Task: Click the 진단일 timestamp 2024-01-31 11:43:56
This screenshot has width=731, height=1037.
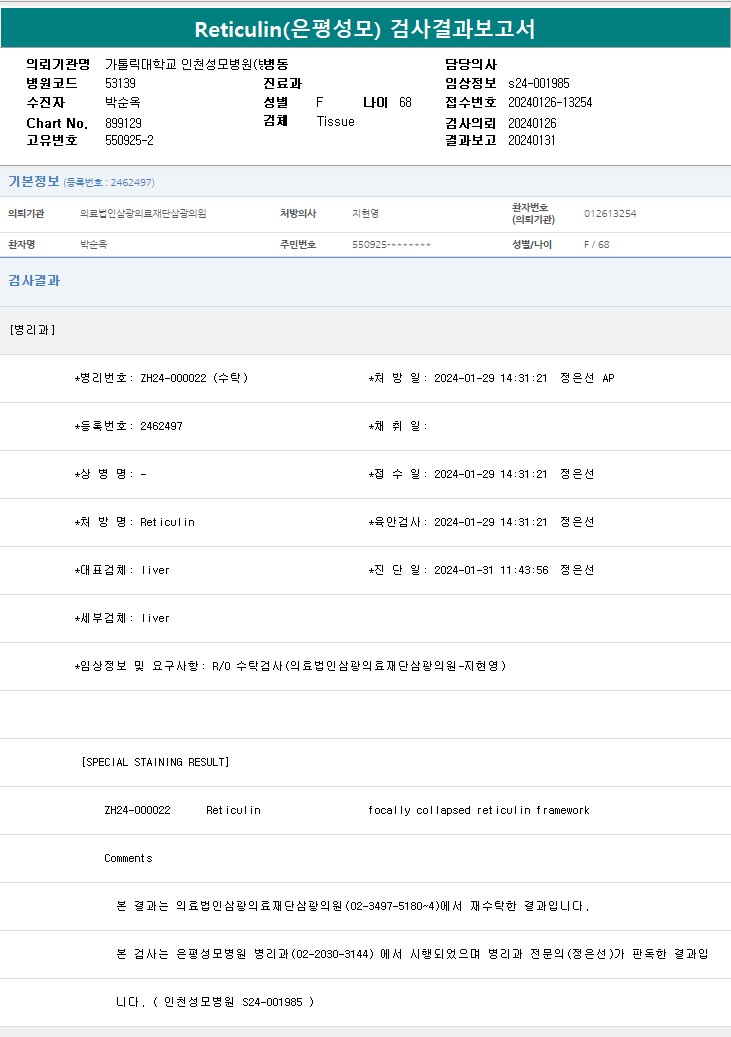Action: pos(490,571)
